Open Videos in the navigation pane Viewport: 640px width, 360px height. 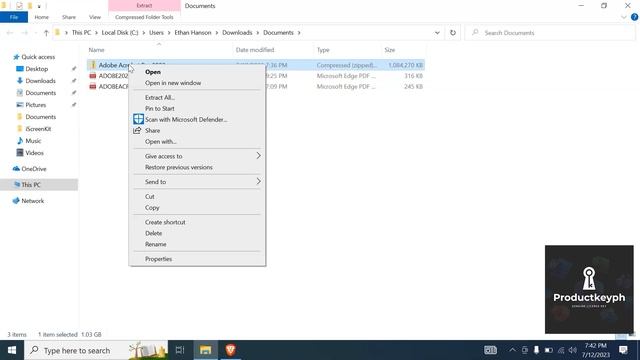(x=34, y=153)
